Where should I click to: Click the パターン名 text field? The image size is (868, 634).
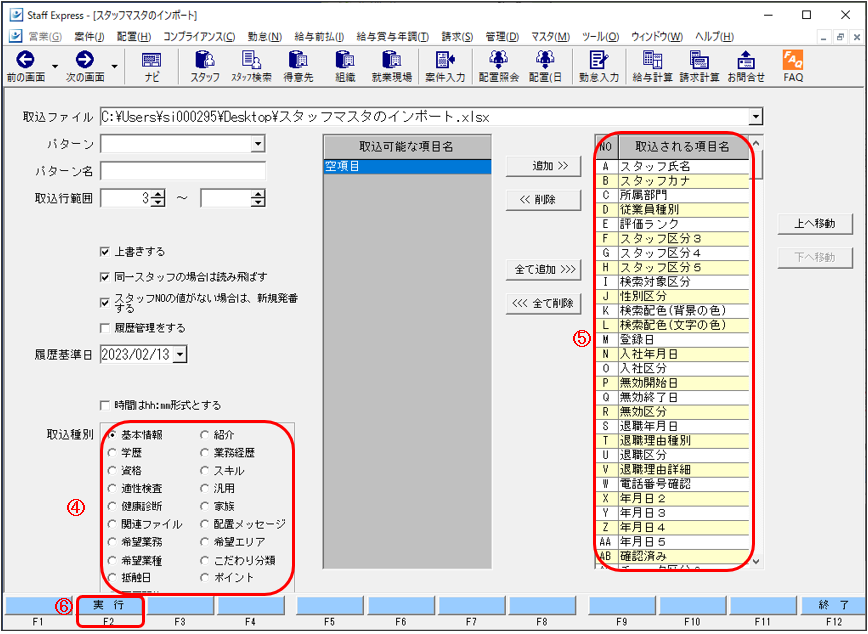(183, 171)
